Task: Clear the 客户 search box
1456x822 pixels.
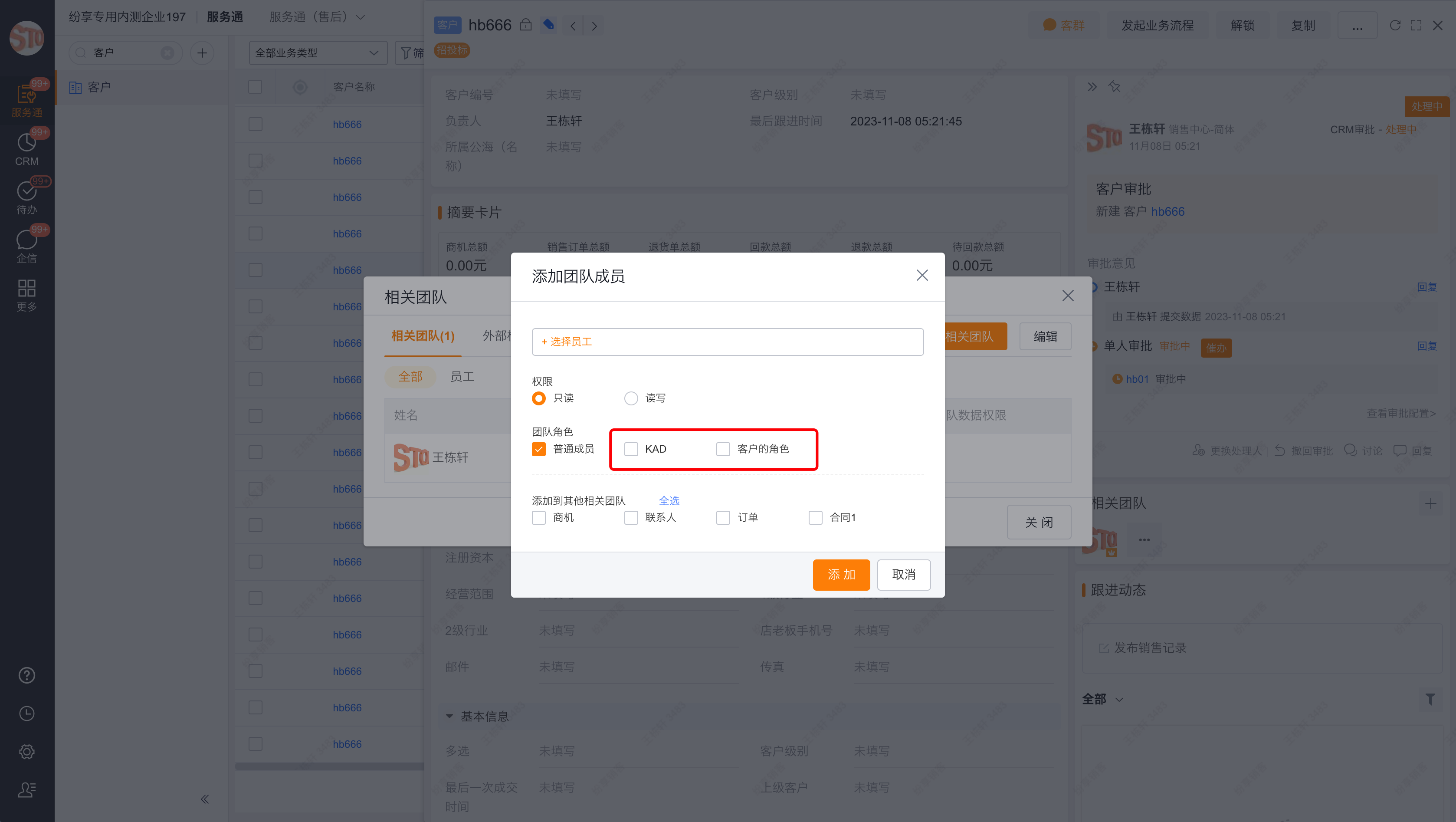Action: 167,53
